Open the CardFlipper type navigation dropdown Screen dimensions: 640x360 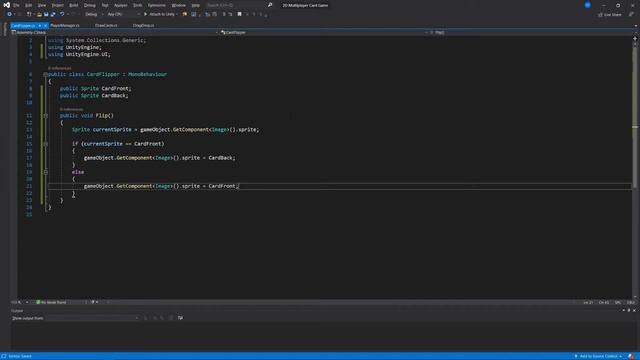(324, 32)
